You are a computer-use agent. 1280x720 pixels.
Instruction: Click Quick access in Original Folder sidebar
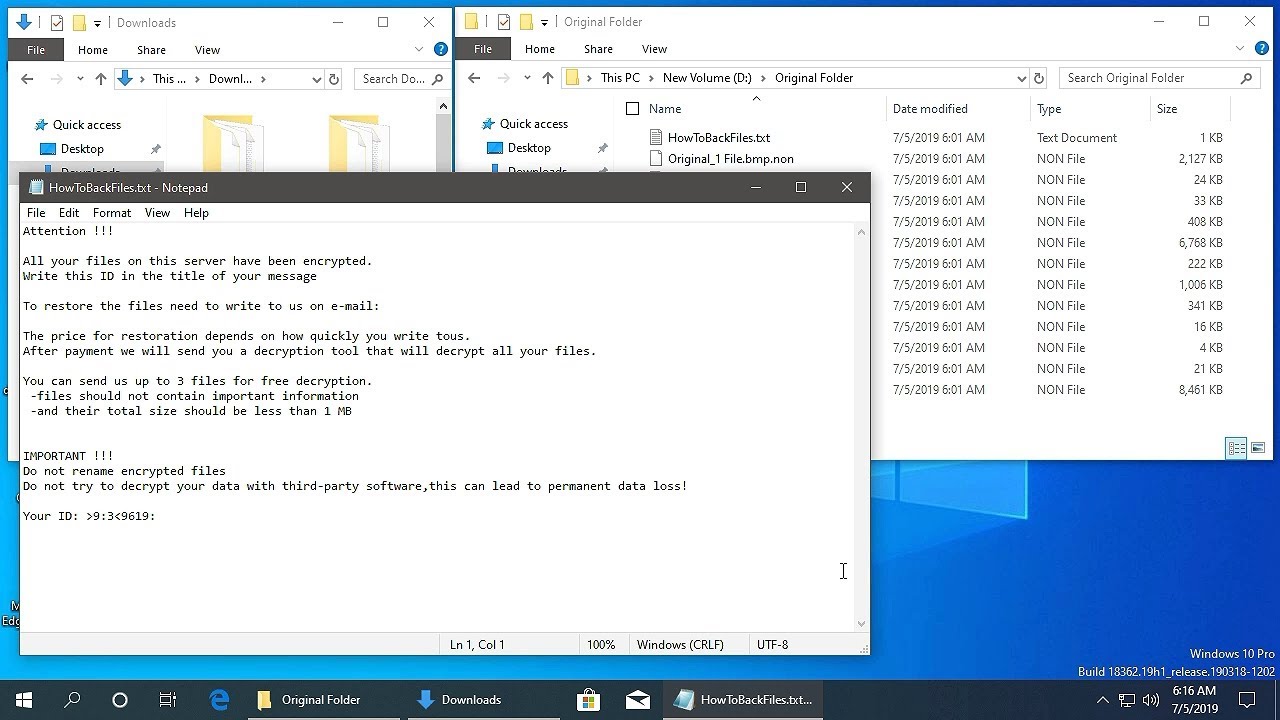(x=533, y=124)
